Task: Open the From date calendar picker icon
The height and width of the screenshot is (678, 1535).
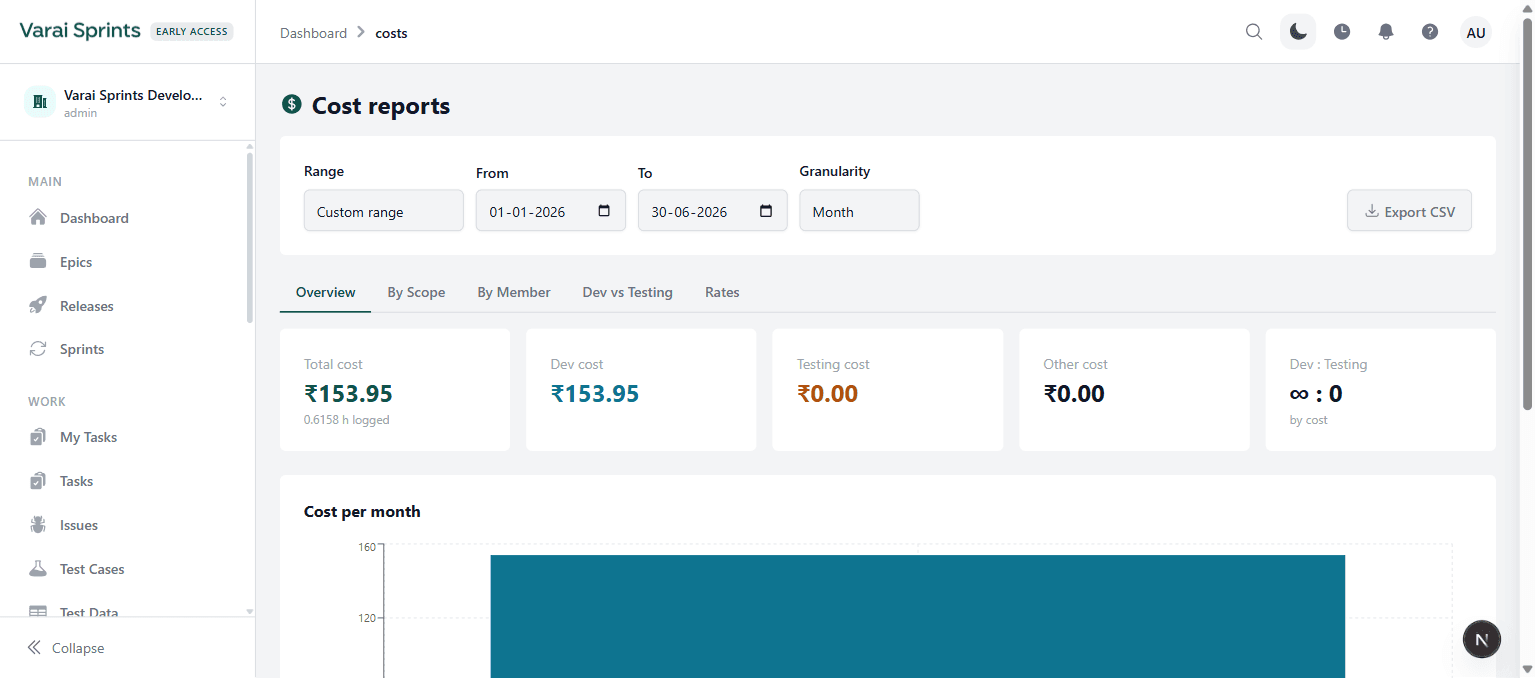Action: pos(604,211)
